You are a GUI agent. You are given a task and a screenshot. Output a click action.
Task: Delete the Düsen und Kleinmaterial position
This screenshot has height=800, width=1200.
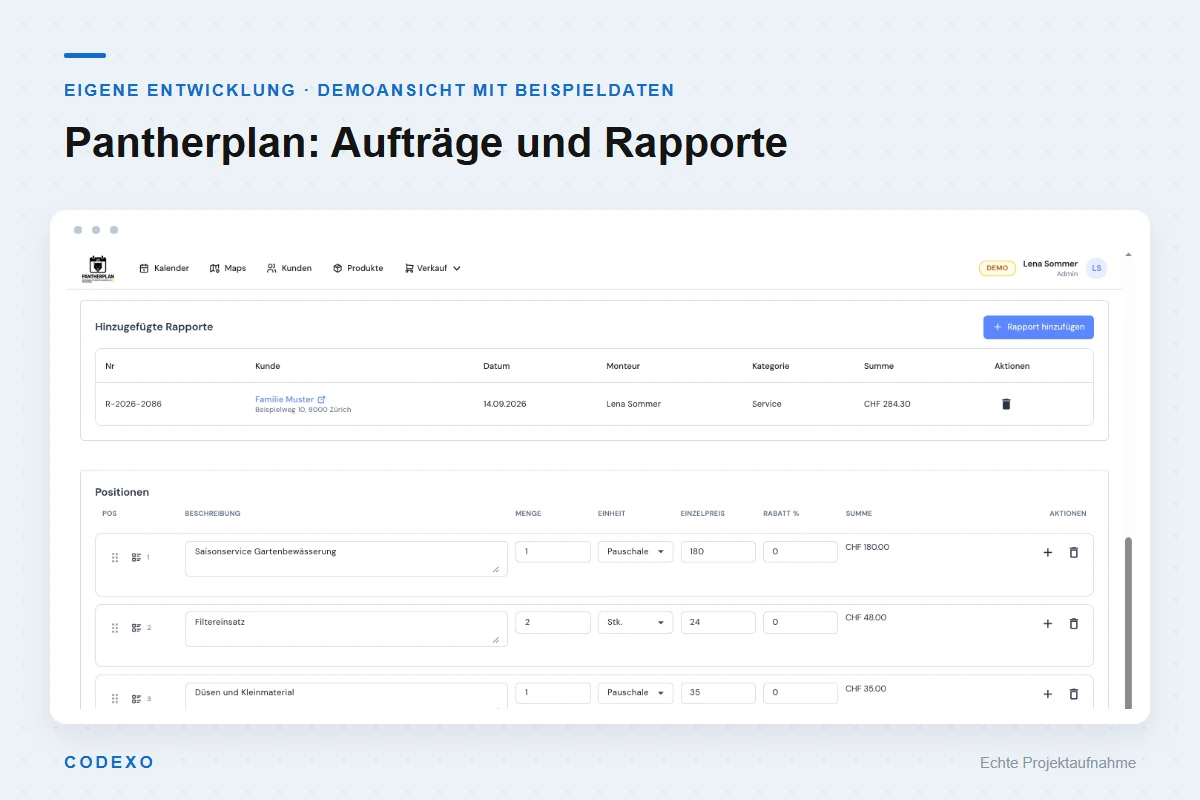click(1074, 694)
